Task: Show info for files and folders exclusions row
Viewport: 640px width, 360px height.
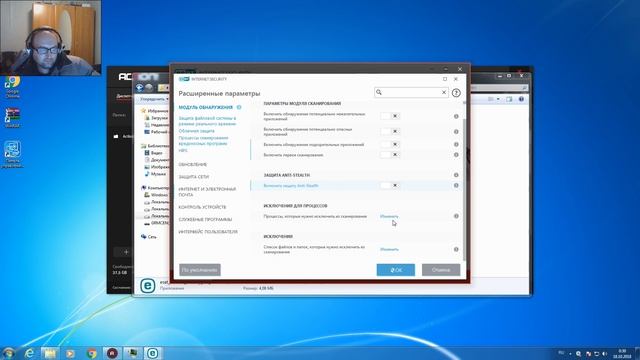Action: click(456, 249)
